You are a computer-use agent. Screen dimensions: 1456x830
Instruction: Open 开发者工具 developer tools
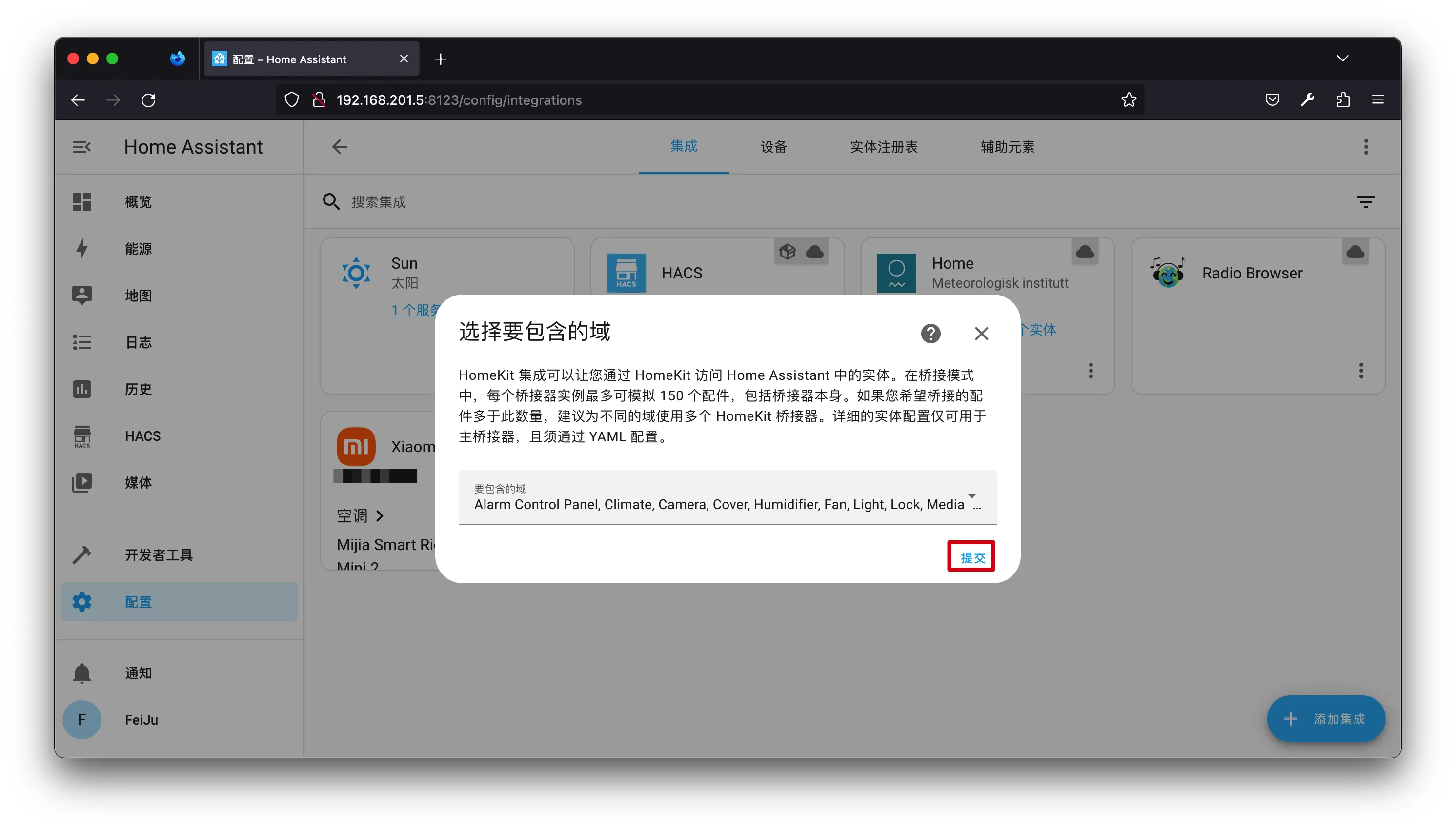pyautogui.click(x=158, y=554)
